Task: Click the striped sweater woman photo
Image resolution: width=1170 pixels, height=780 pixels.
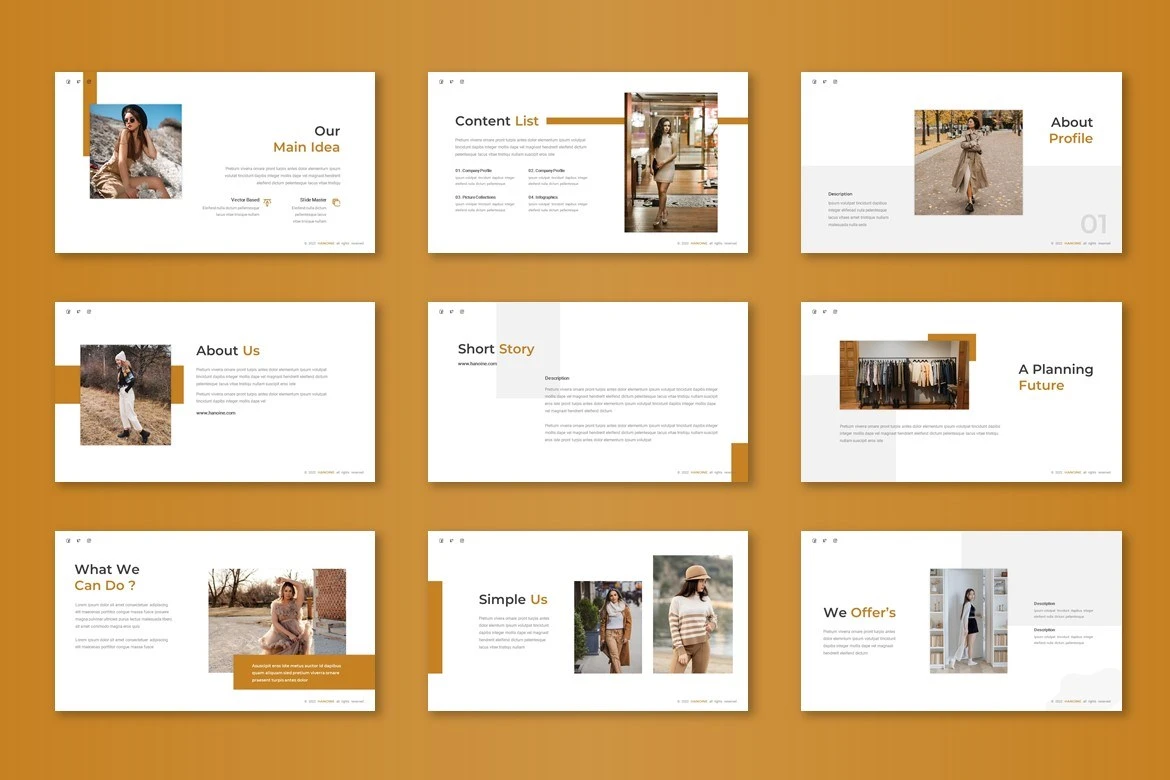Action: pyautogui.click(x=692, y=614)
